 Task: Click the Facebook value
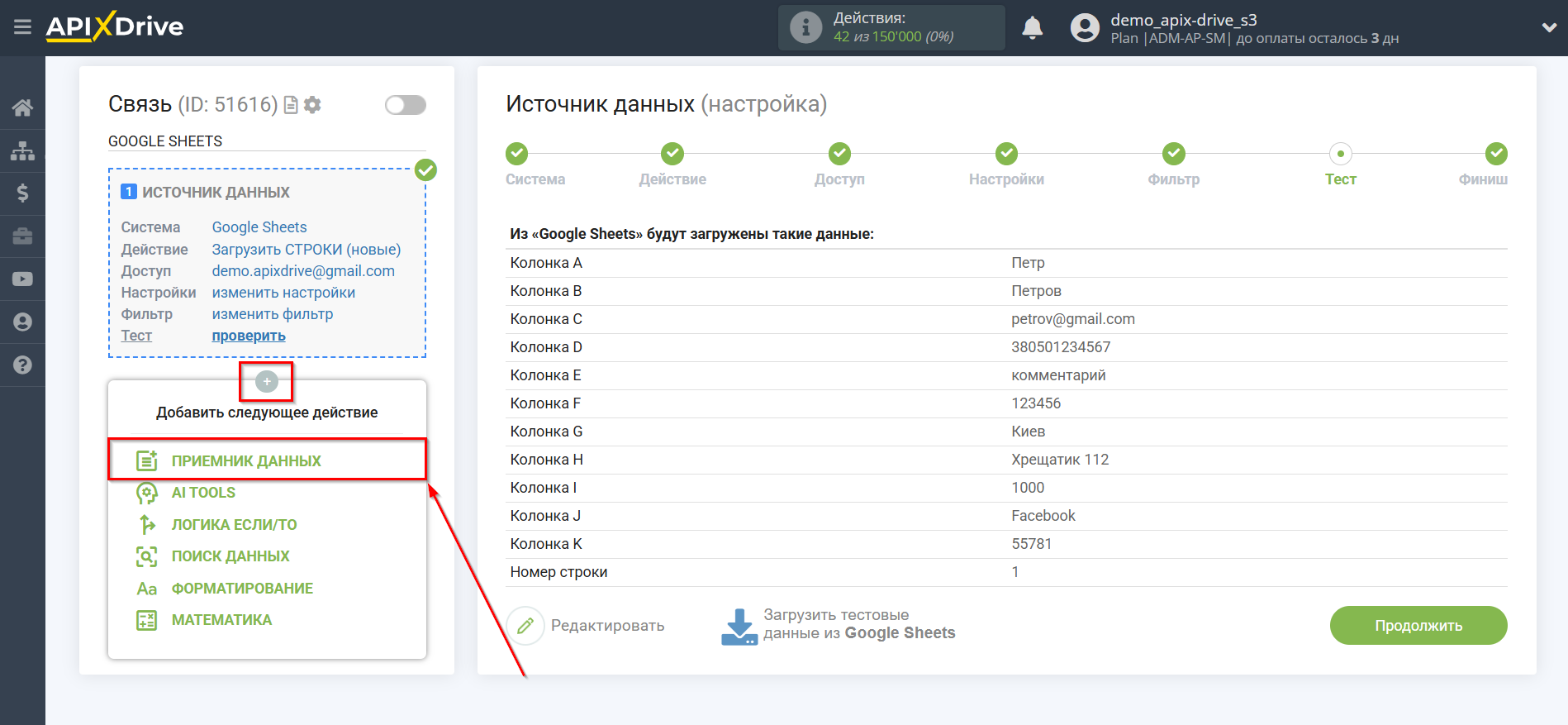(1043, 516)
